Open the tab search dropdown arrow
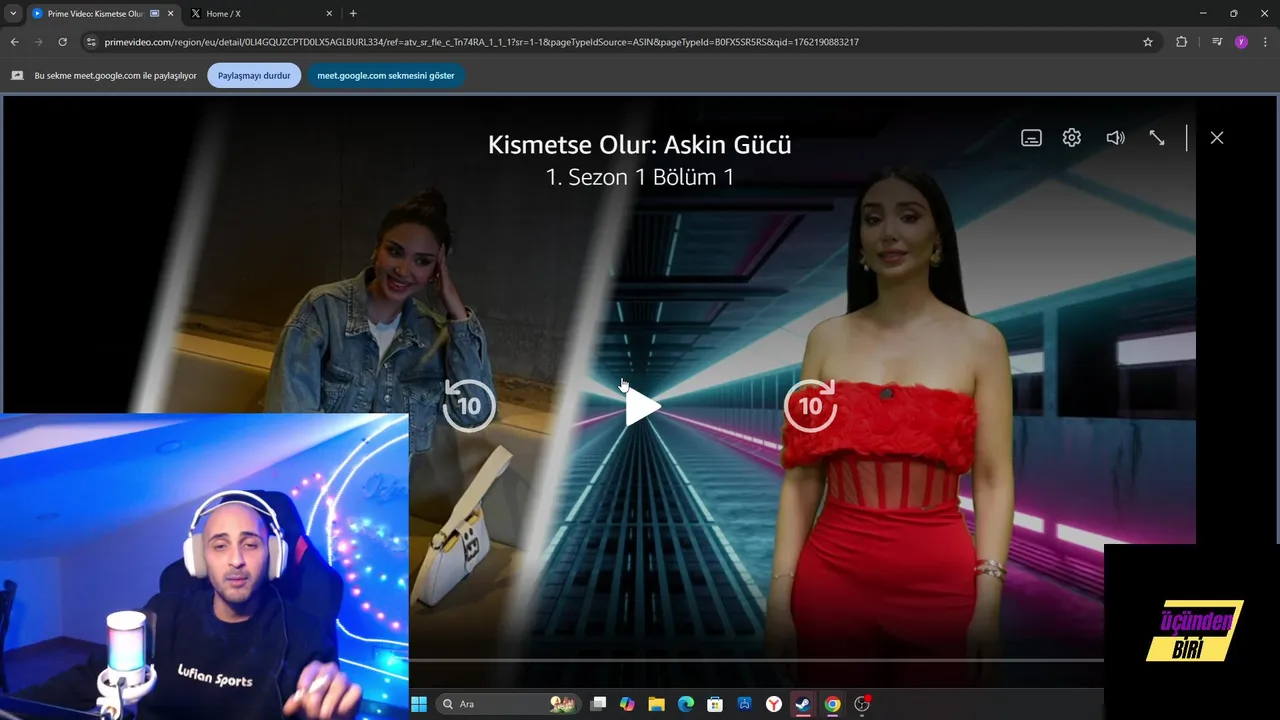This screenshot has height=720, width=1280. pyautogui.click(x=13, y=13)
